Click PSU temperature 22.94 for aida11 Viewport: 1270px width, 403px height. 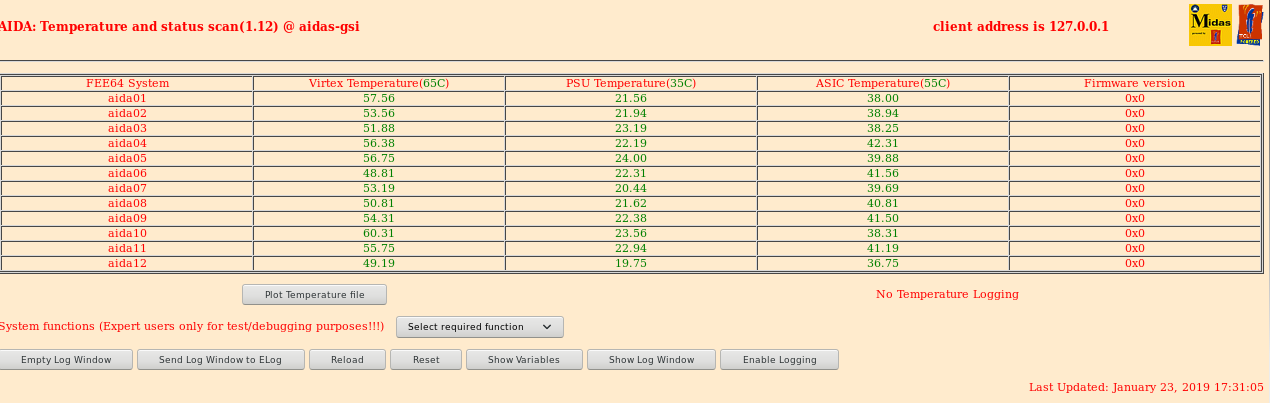[x=631, y=248]
